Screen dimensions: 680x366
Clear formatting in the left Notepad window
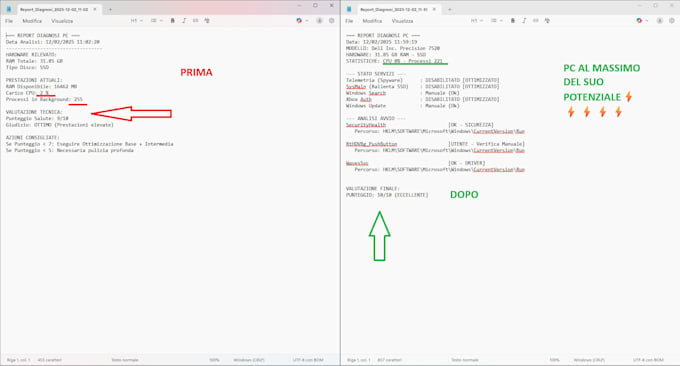pyautogui.click(x=207, y=21)
